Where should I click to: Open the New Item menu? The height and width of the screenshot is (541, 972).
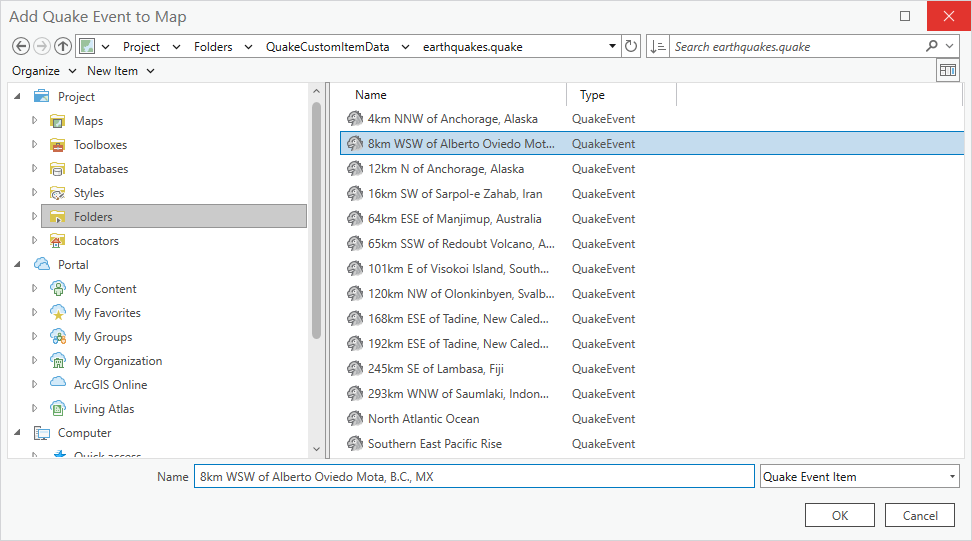[x=120, y=71]
